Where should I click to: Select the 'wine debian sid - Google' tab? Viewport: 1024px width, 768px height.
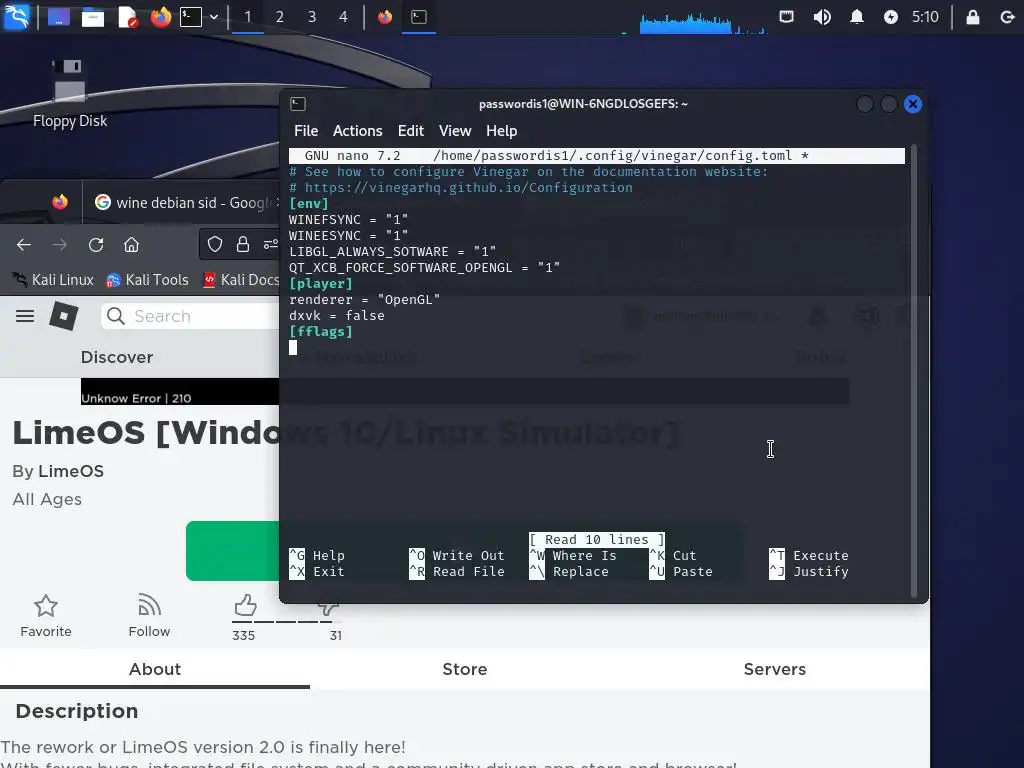pos(187,202)
